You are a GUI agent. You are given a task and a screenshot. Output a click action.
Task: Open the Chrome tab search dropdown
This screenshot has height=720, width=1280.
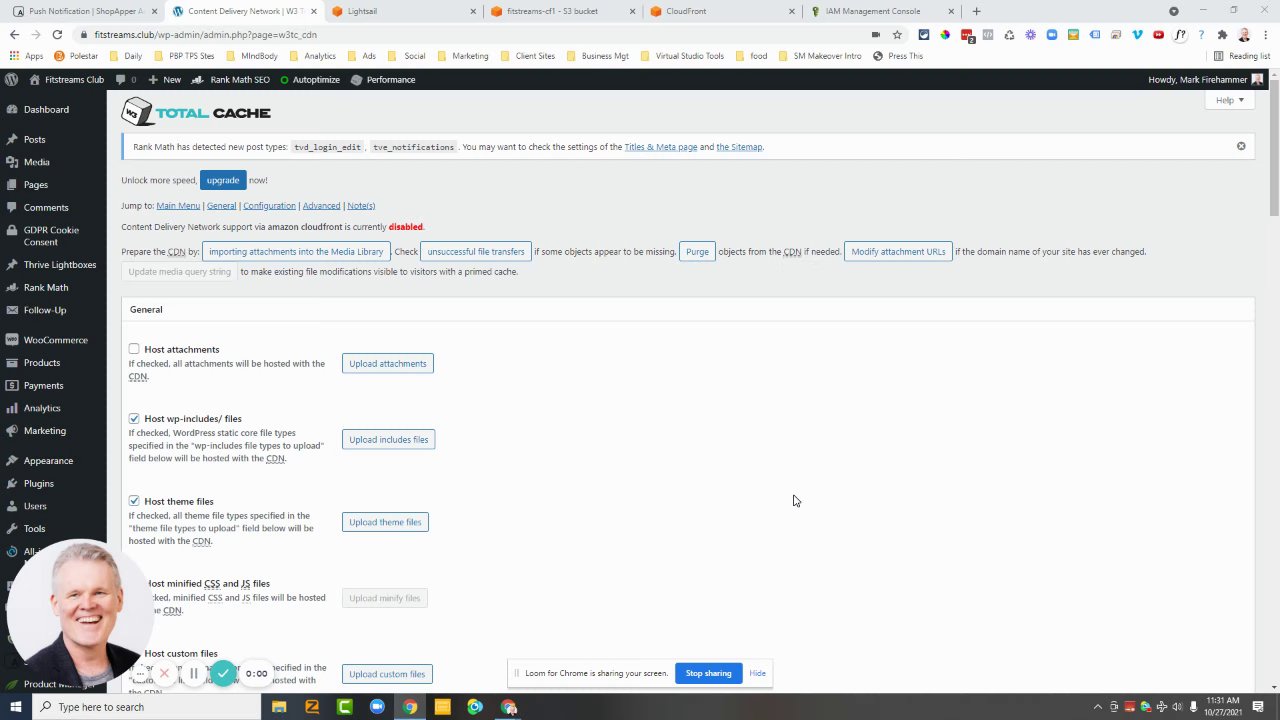[1174, 11]
